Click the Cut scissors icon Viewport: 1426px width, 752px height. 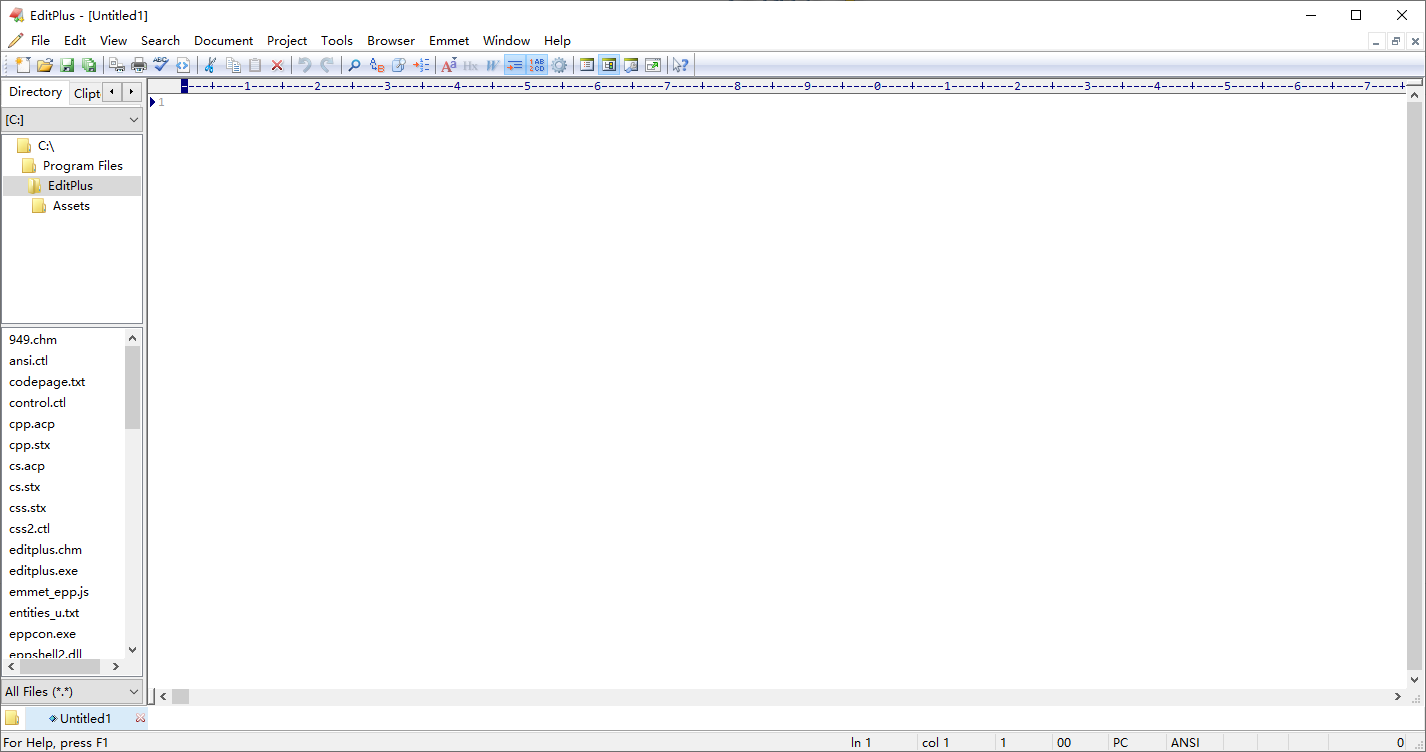pyautogui.click(x=210, y=65)
